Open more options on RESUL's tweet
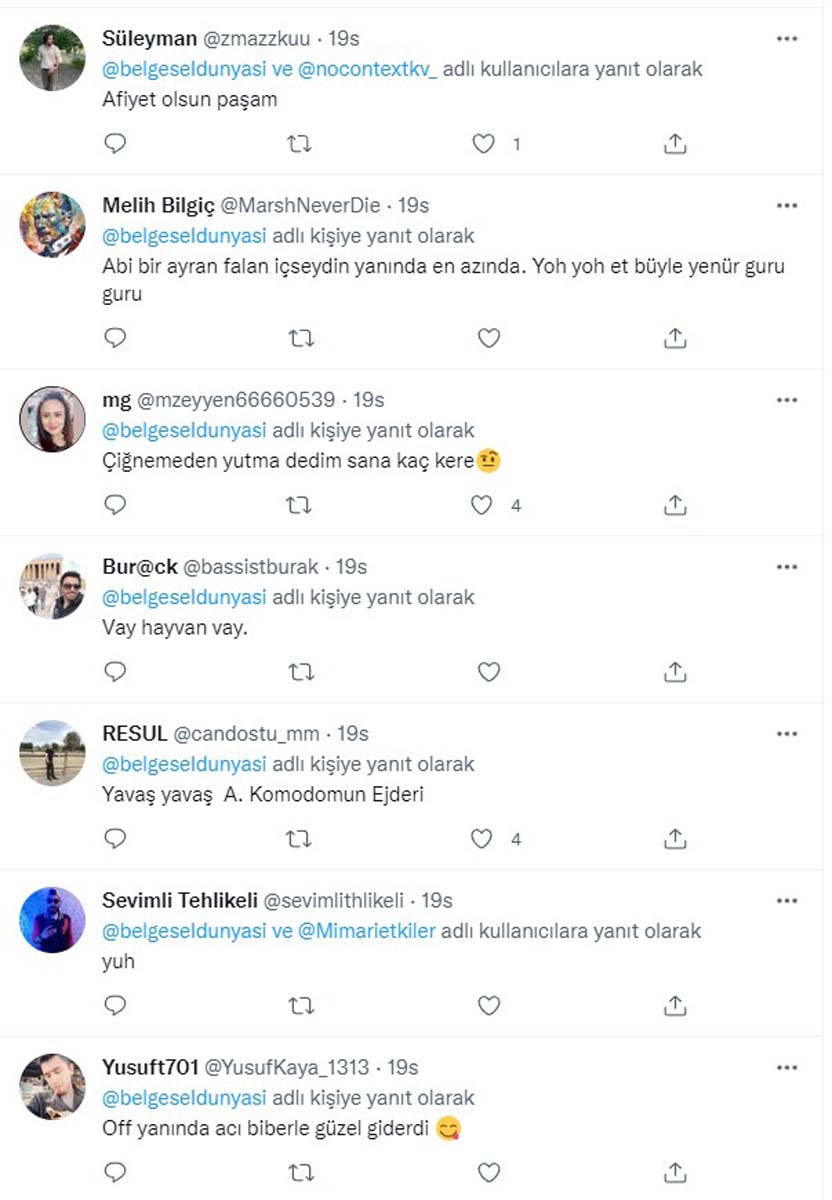 pyautogui.click(x=787, y=732)
